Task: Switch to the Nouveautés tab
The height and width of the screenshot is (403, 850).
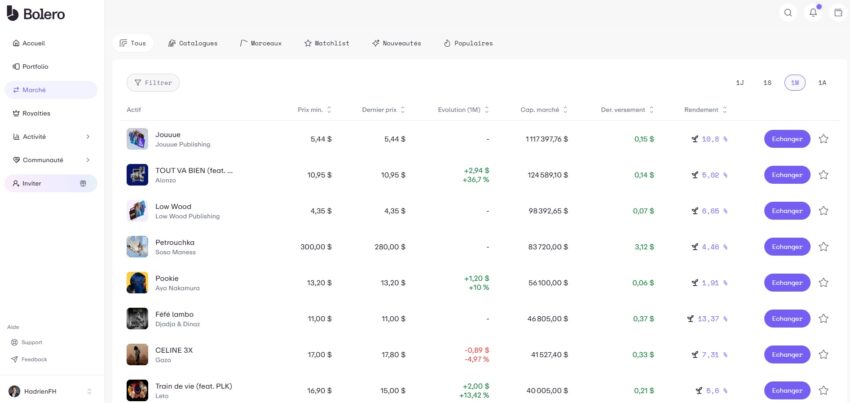Action: [x=396, y=43]
